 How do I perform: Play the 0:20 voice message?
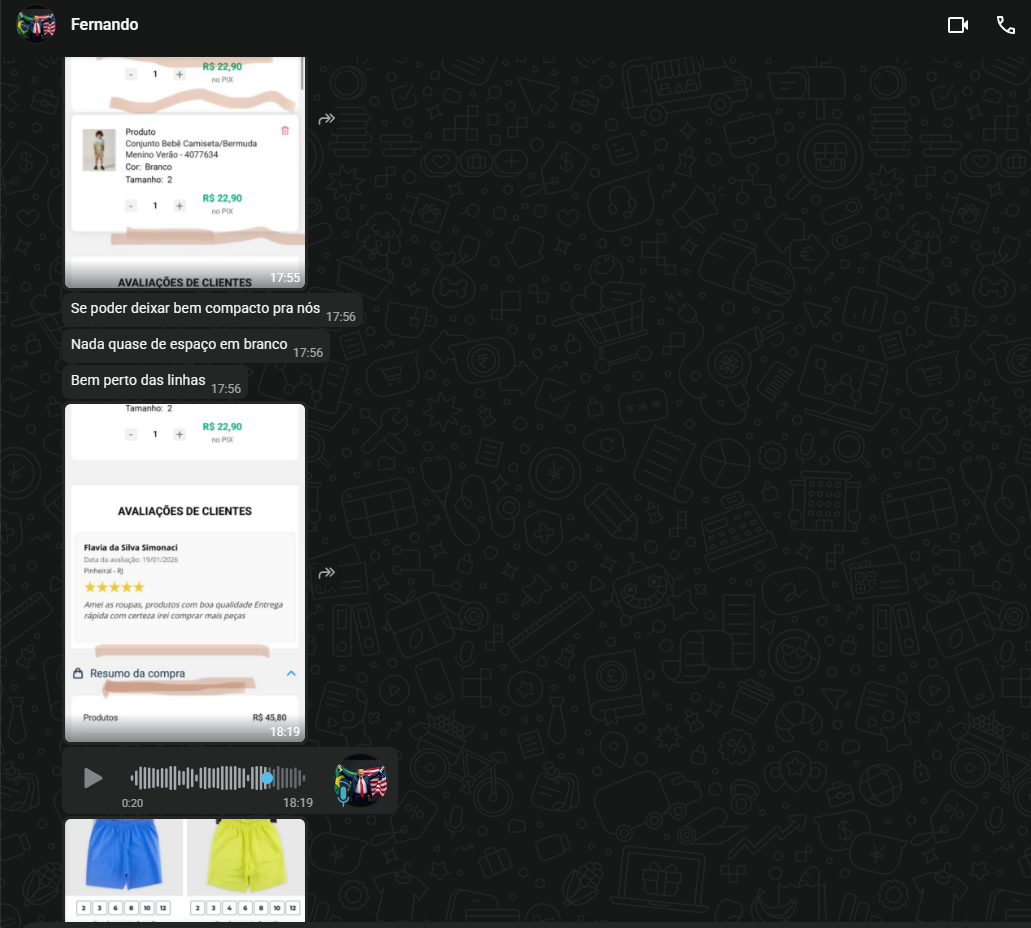[x=93, y=778]
